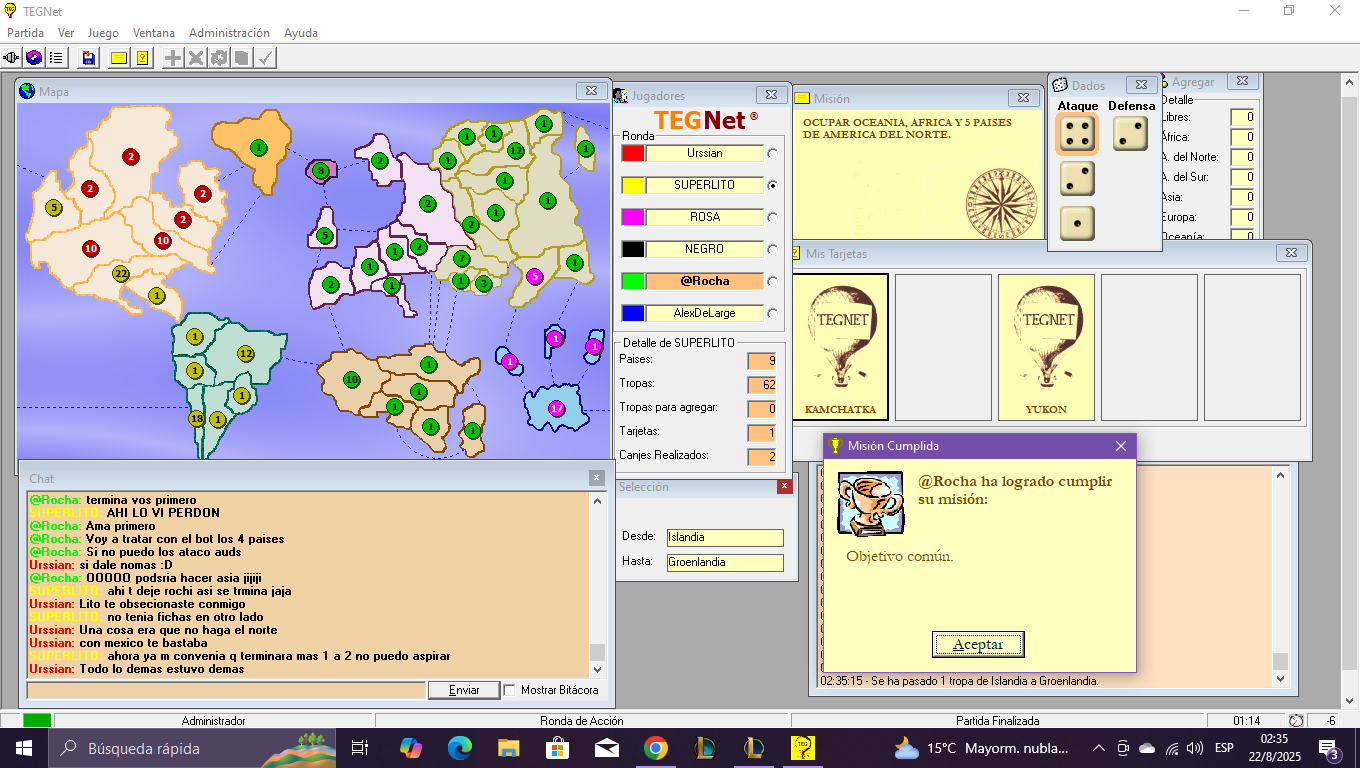This screenshot has height=768, width=1360.
Task: Open the Juego menu
Action: pyautogui.click(x=103, y=33)
